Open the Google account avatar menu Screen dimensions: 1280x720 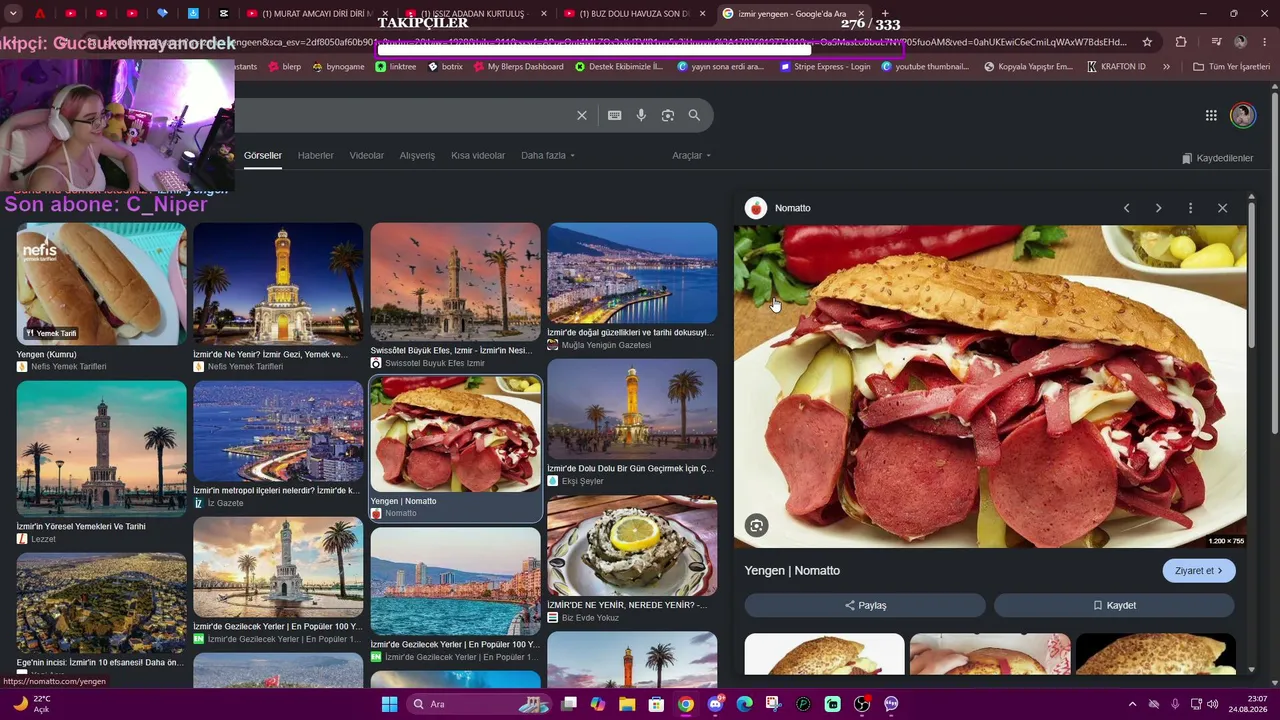click(x=1243, y=115)
